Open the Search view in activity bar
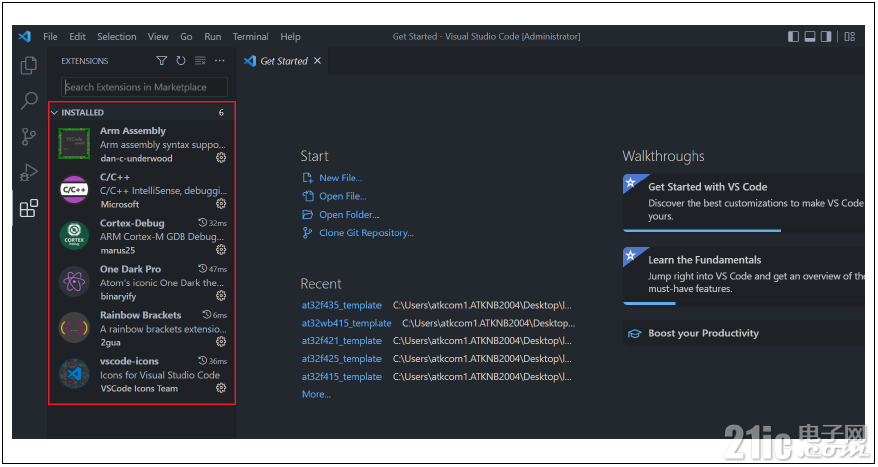 tap(29, 101)
